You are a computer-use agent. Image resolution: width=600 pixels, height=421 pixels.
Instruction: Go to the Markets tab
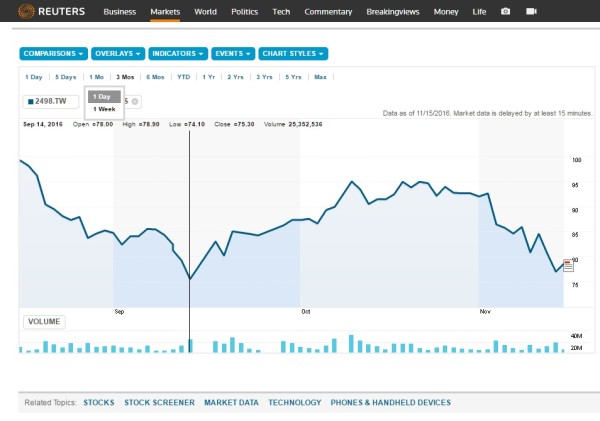pyautogui.click(x=165, y=12)
